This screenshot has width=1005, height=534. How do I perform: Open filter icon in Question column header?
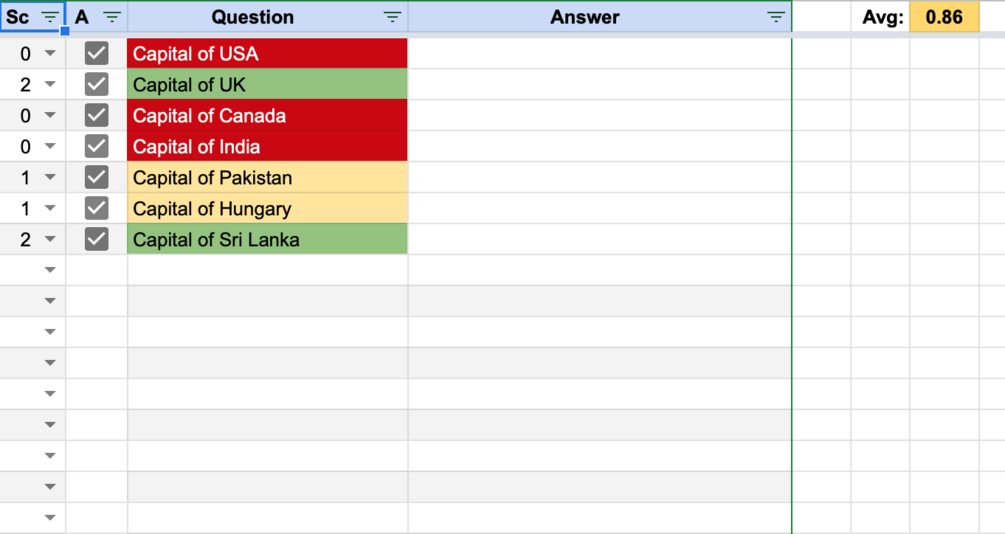(392, 17)
